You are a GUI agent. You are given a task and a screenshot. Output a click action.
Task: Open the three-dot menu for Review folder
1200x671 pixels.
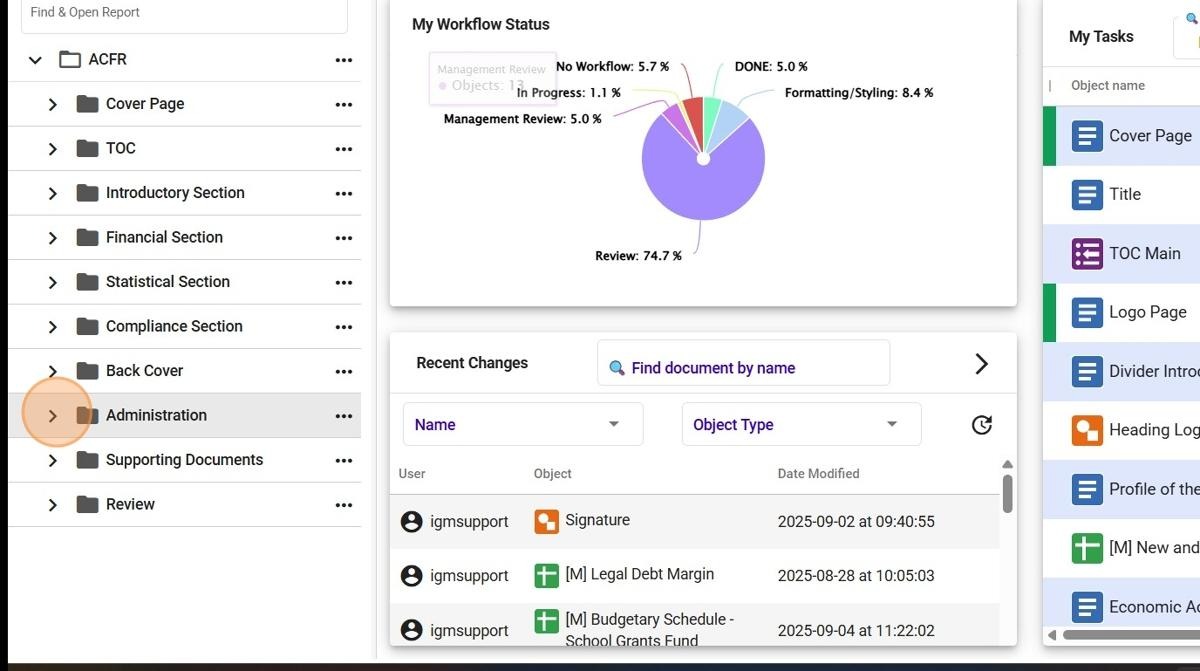[344, 505]
